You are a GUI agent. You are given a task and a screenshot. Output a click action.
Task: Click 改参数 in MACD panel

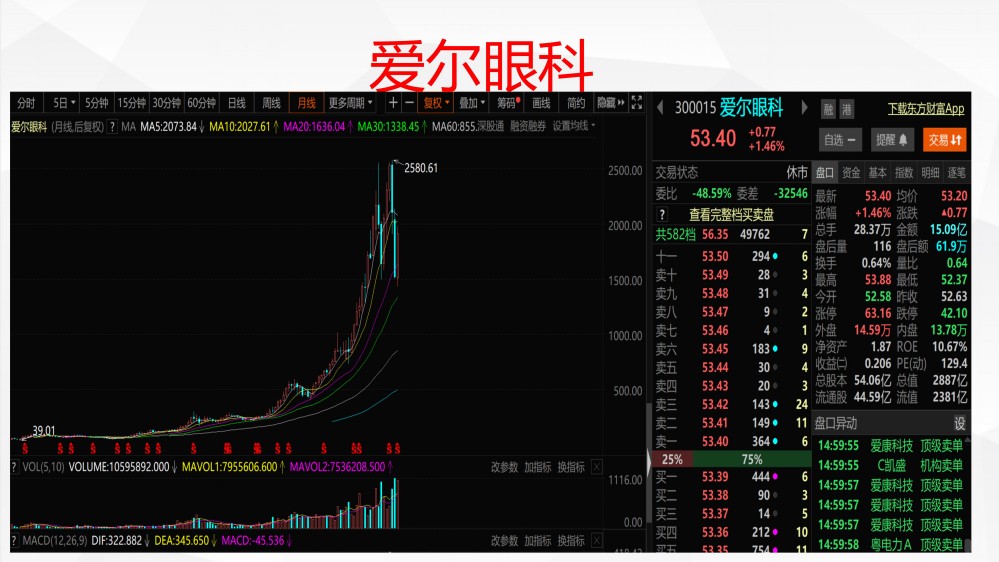[x=505, y=541]
